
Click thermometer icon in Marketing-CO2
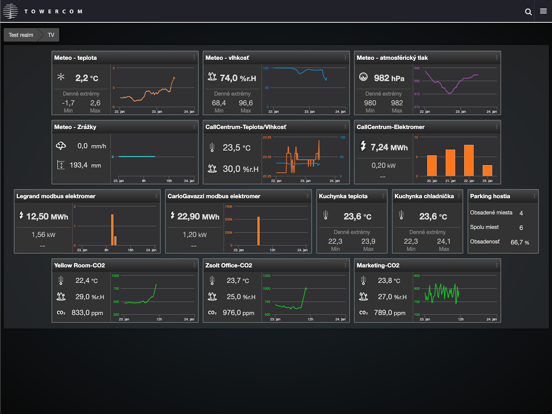coord(363,281)
